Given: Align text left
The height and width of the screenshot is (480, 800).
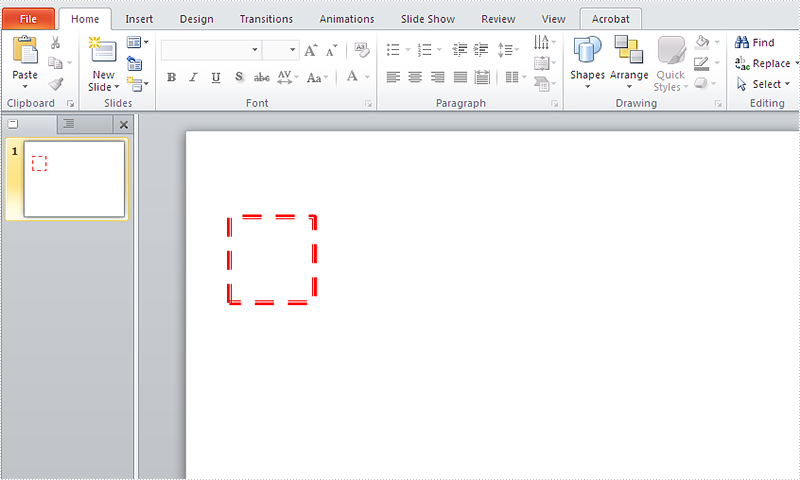Looking at the screenshot, I should click(393, 77).
